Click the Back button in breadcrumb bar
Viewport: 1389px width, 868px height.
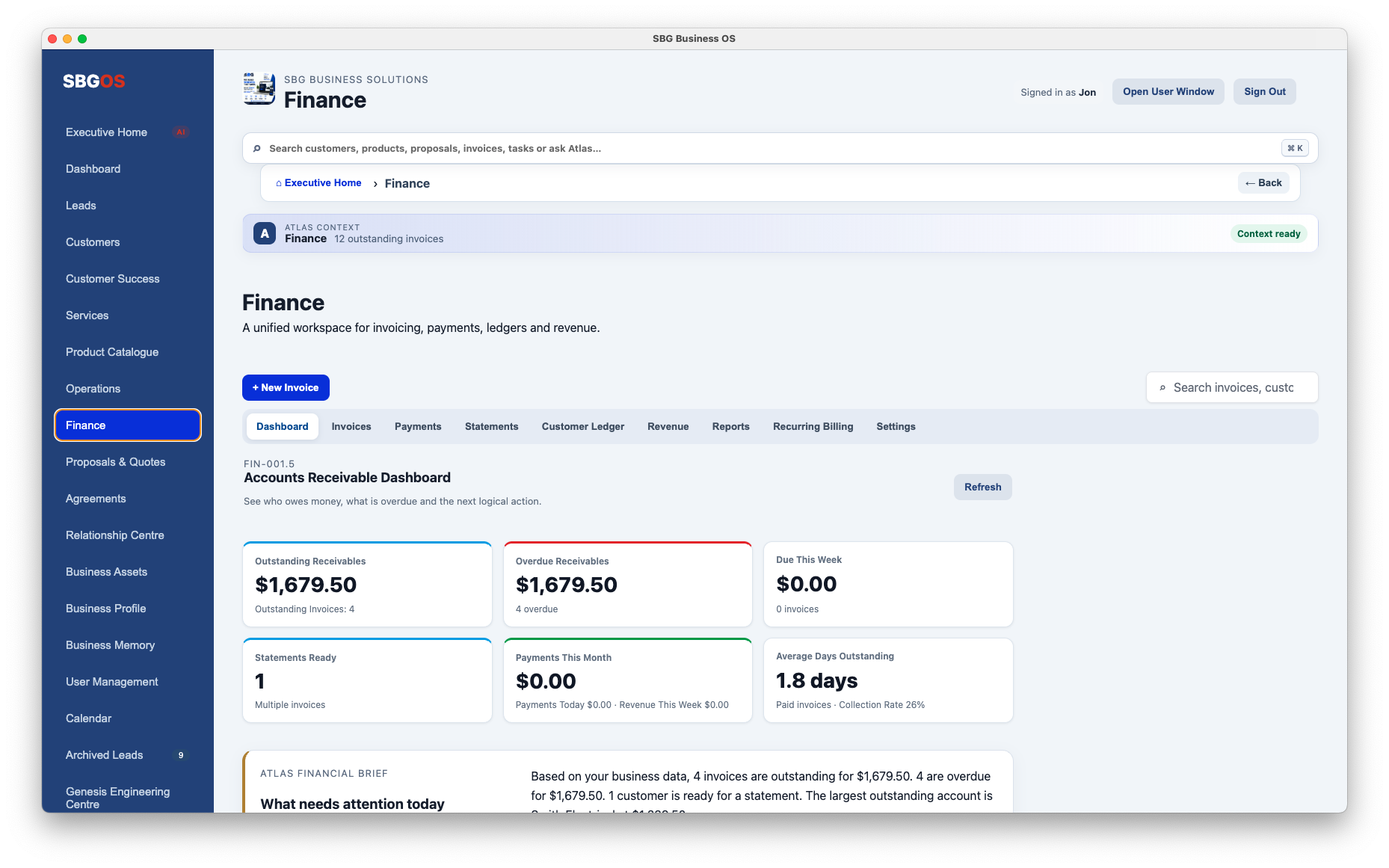click(x=1263, y=183)
